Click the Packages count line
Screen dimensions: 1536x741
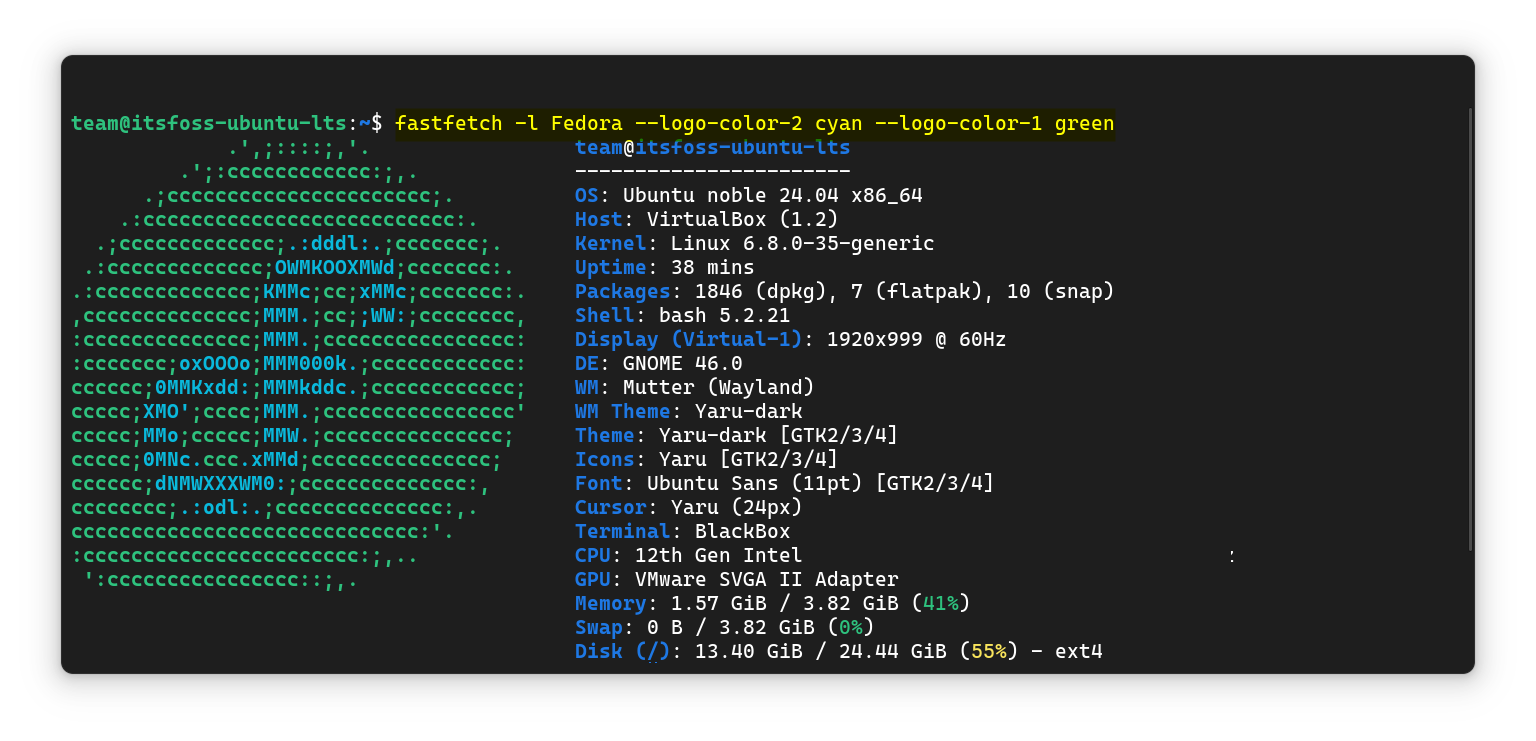[844, 292]
